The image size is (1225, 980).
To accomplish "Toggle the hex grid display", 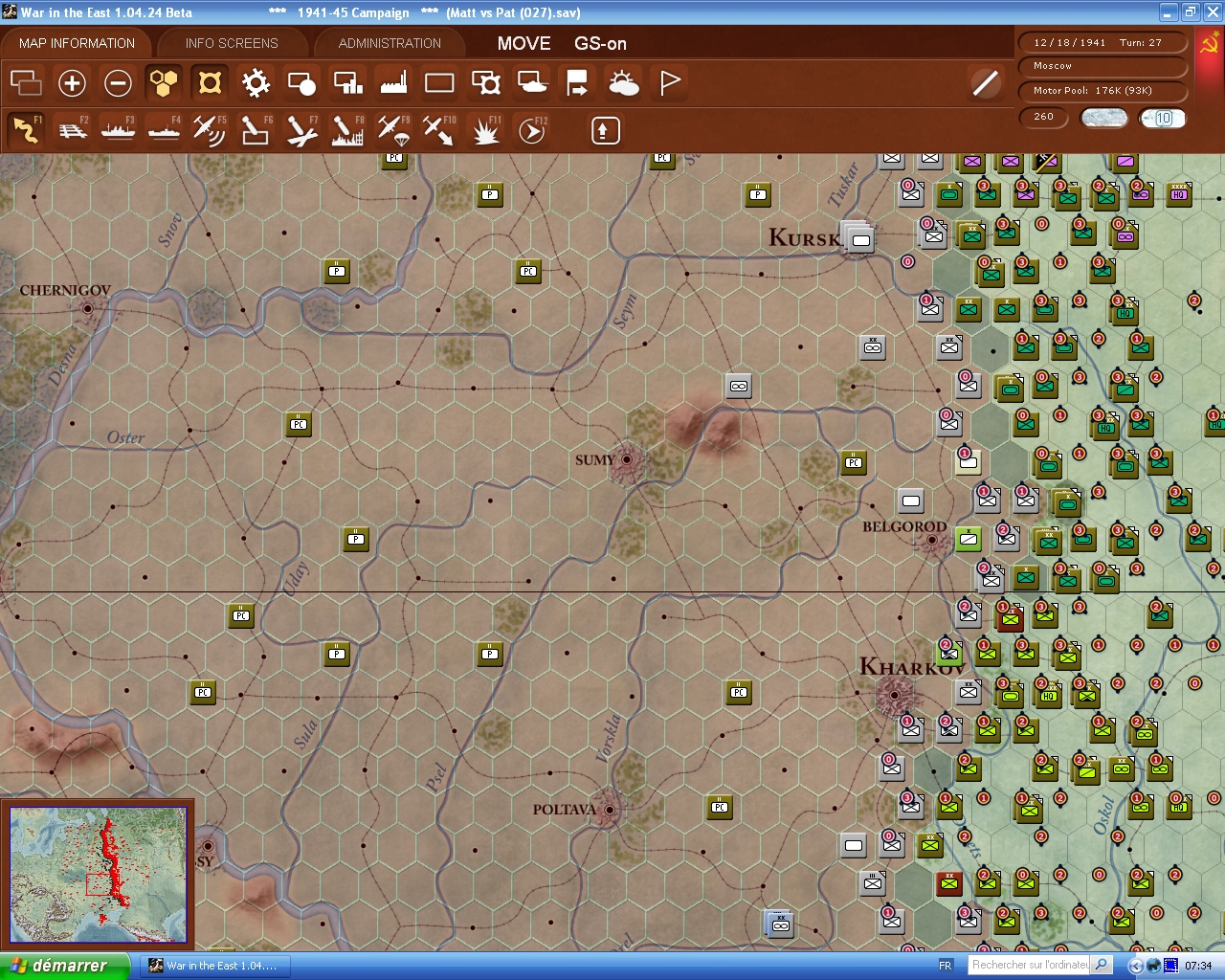I will point(164,83).
